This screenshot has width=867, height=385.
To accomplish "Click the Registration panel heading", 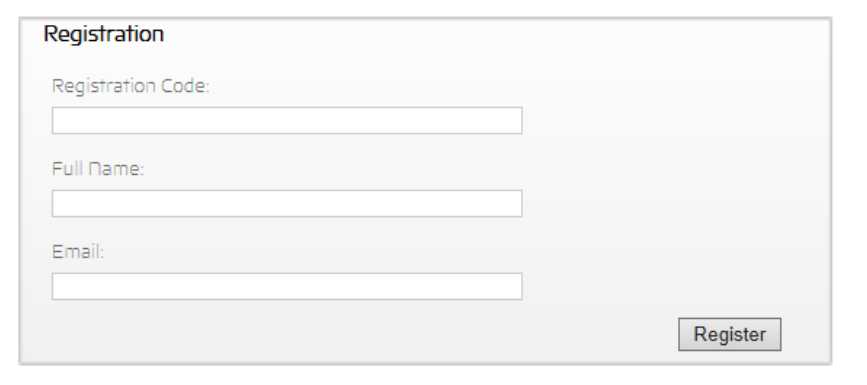I will coord(103,34).
